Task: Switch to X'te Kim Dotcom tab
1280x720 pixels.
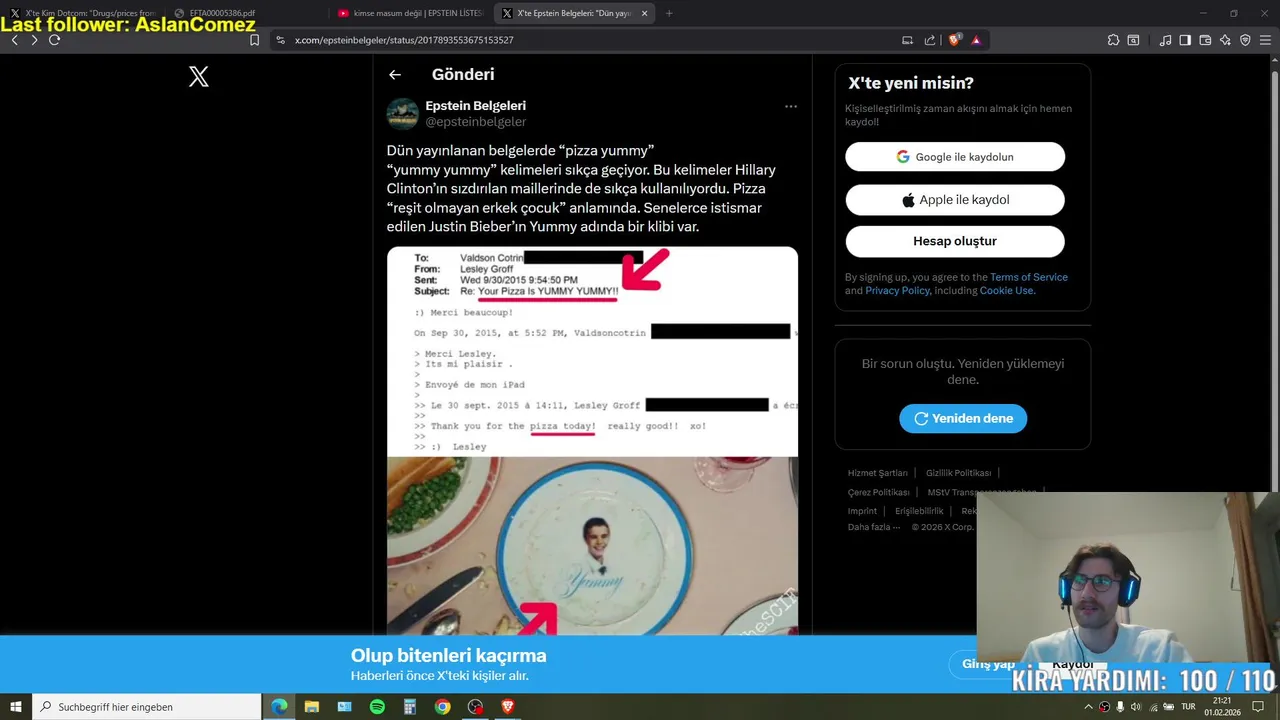Action: [x=84, y=13]
